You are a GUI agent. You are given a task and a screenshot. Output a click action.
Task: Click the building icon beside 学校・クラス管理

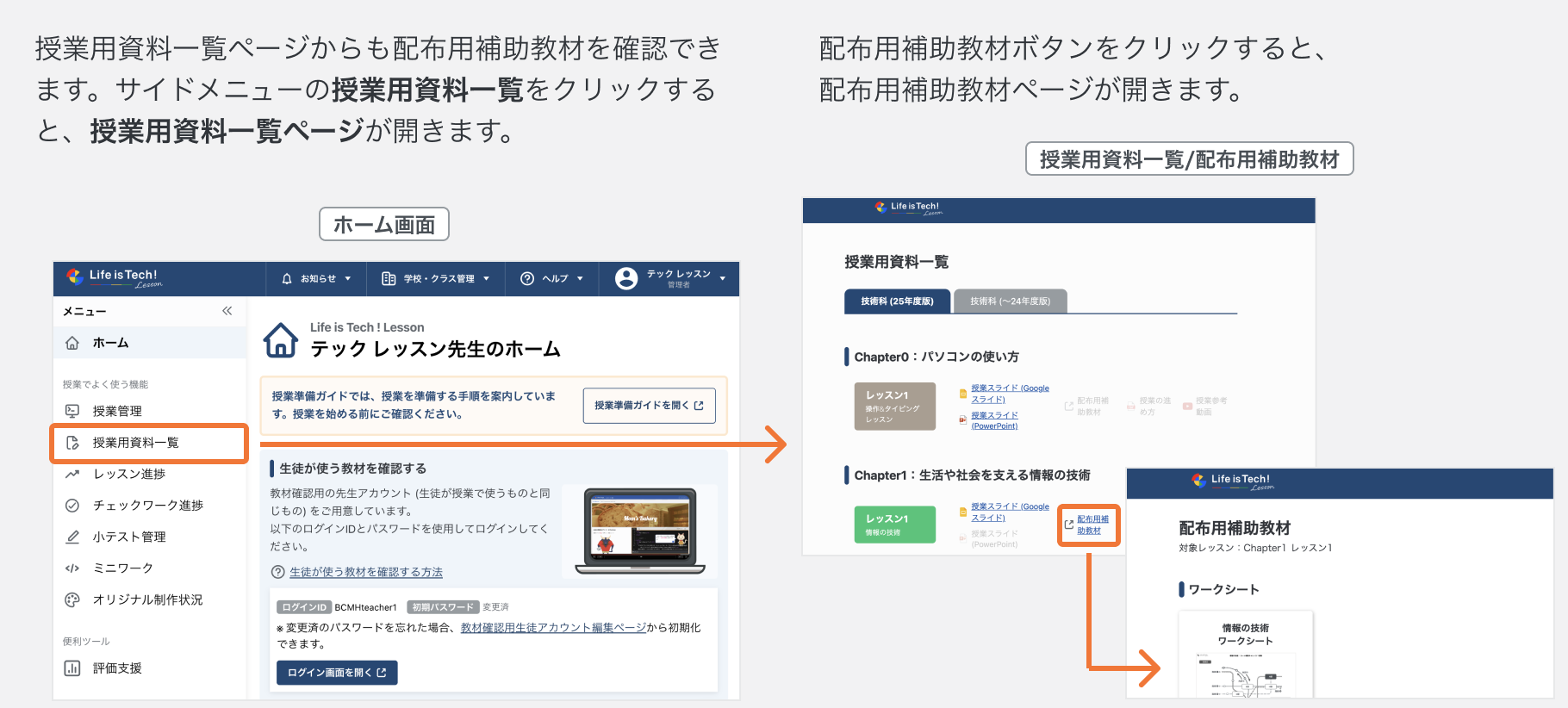point(389,279)
